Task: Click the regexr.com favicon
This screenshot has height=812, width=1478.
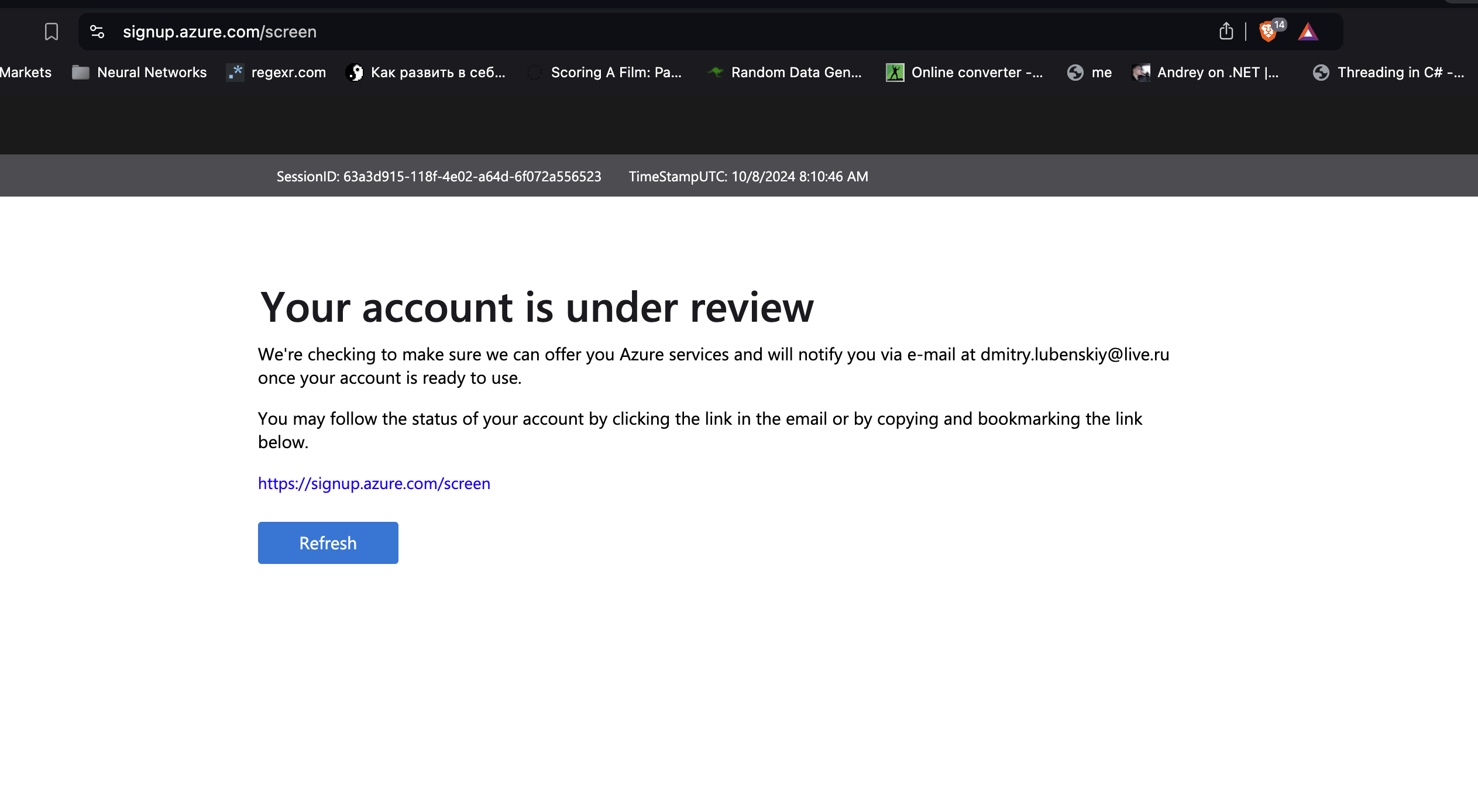Action: (235, 72)
